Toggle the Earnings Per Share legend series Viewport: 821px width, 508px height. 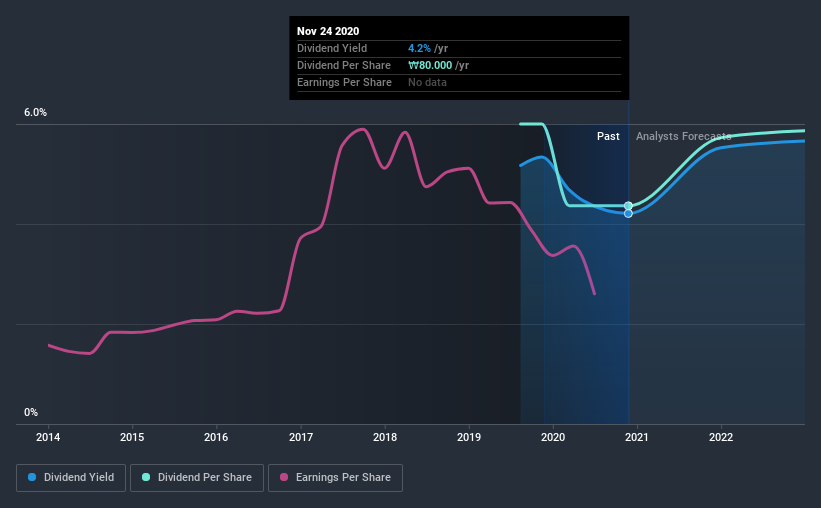(336, 478)
